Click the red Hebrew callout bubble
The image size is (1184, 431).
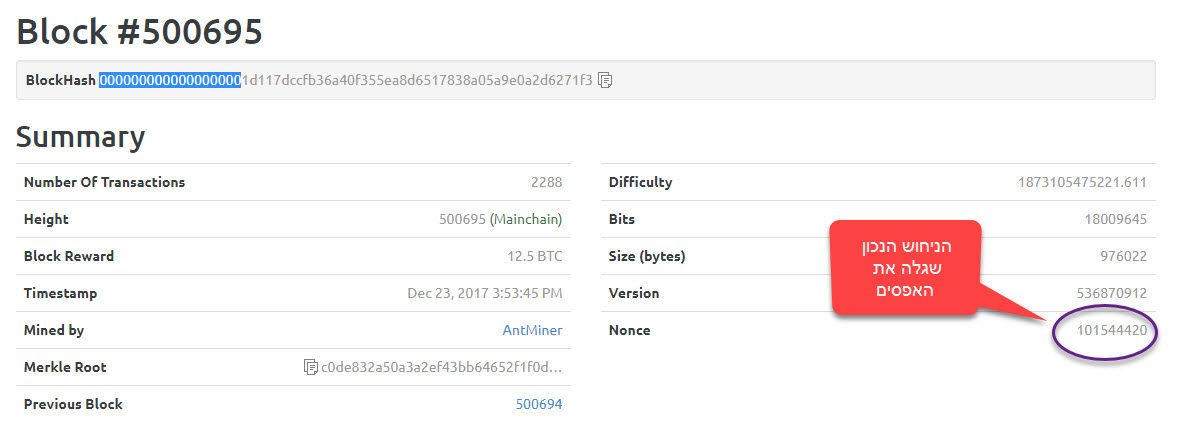(x=906, y=267)
